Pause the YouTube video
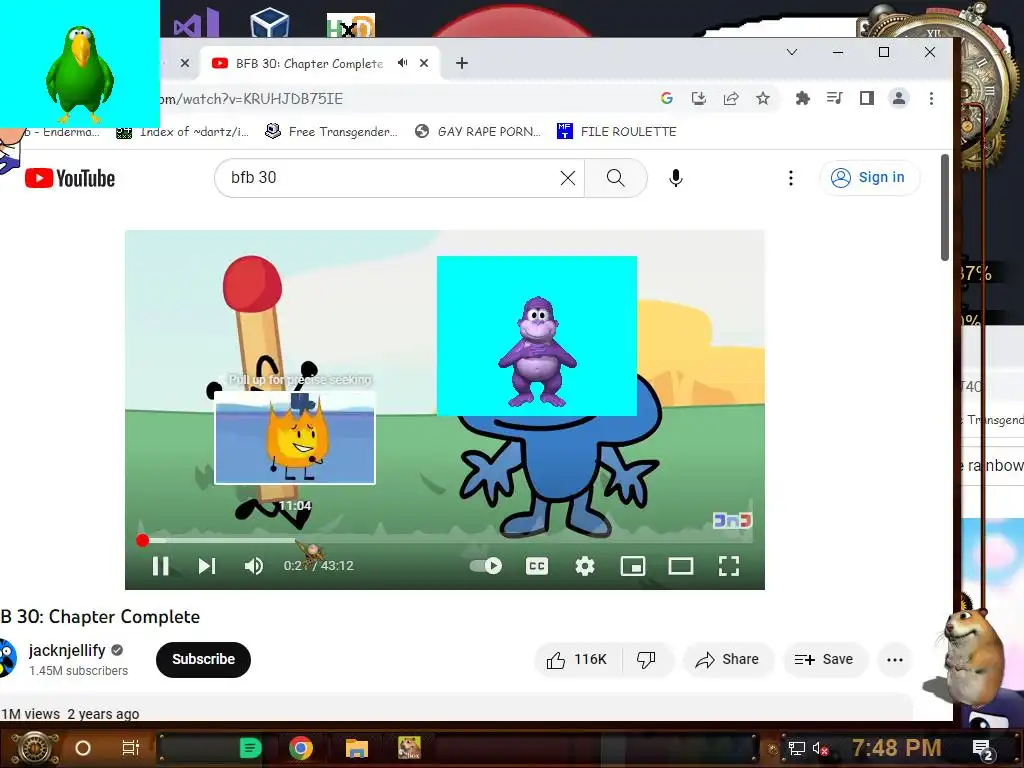This screenshot has width=1024, height=768. tap(161, 566)
